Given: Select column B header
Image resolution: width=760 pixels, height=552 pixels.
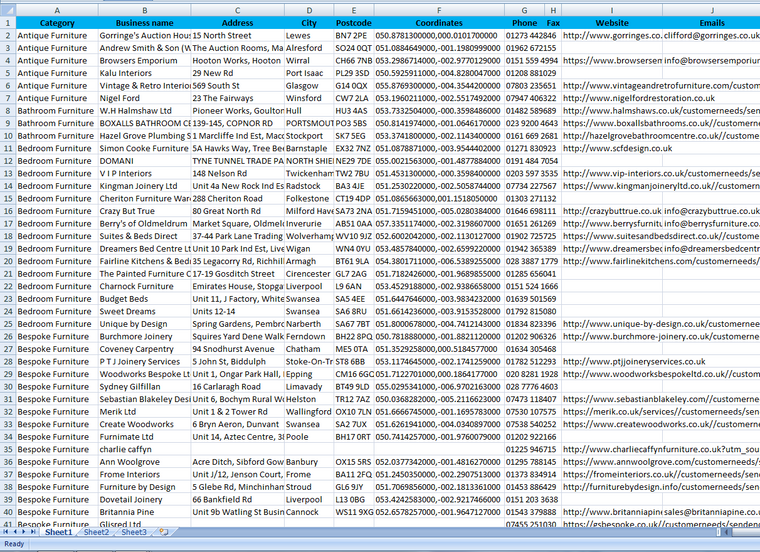Looking at the screenshot, I should pos(144,10).
